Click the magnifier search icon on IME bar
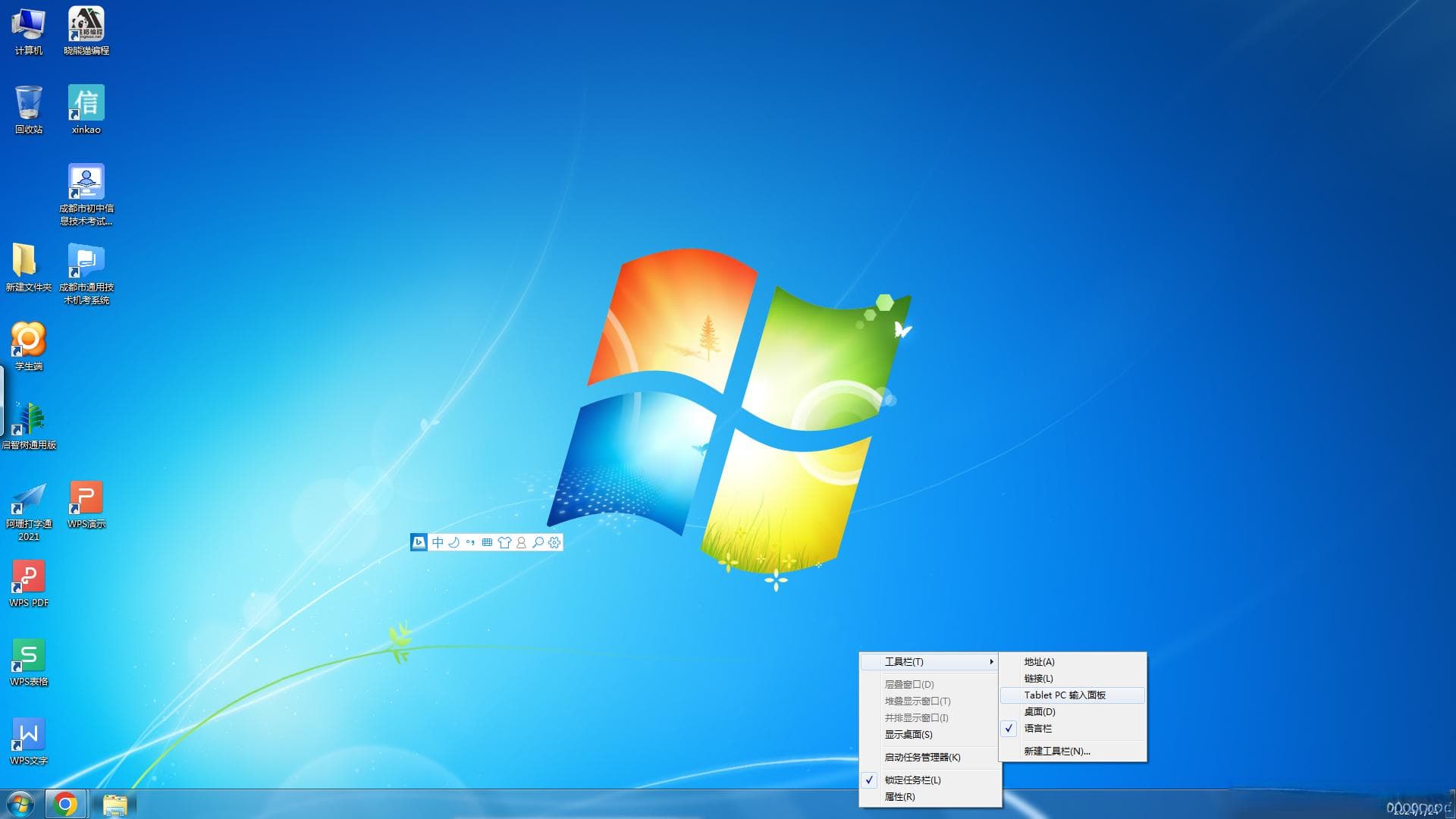The width and height of the screenshot is (1456, 819). [x=538, y=542]
